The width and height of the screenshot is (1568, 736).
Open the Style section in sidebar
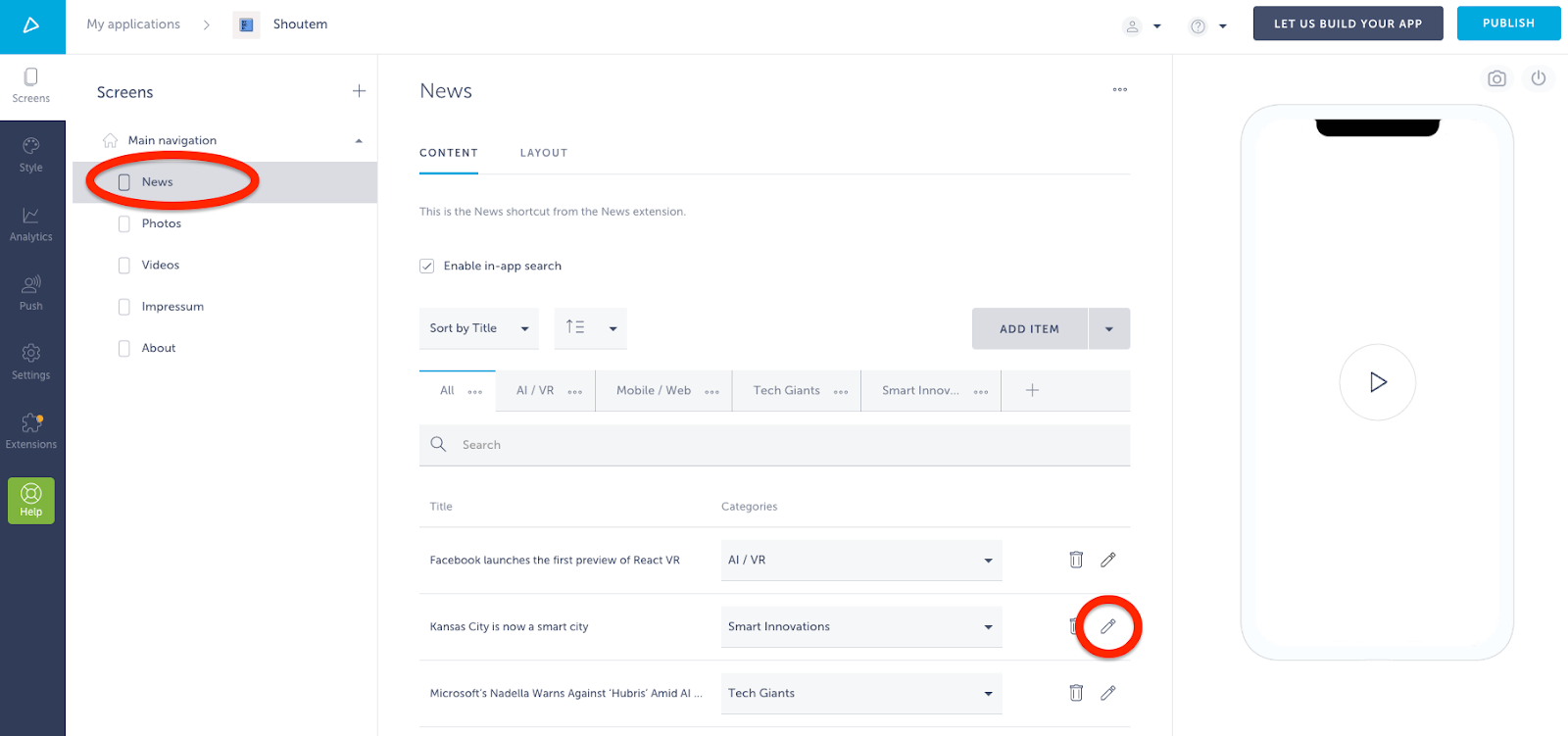tap(31, 155)
